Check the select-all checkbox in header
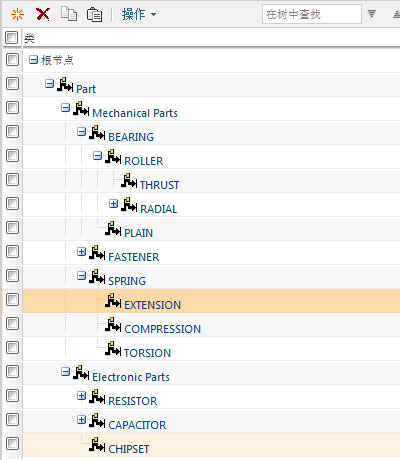 11,37
